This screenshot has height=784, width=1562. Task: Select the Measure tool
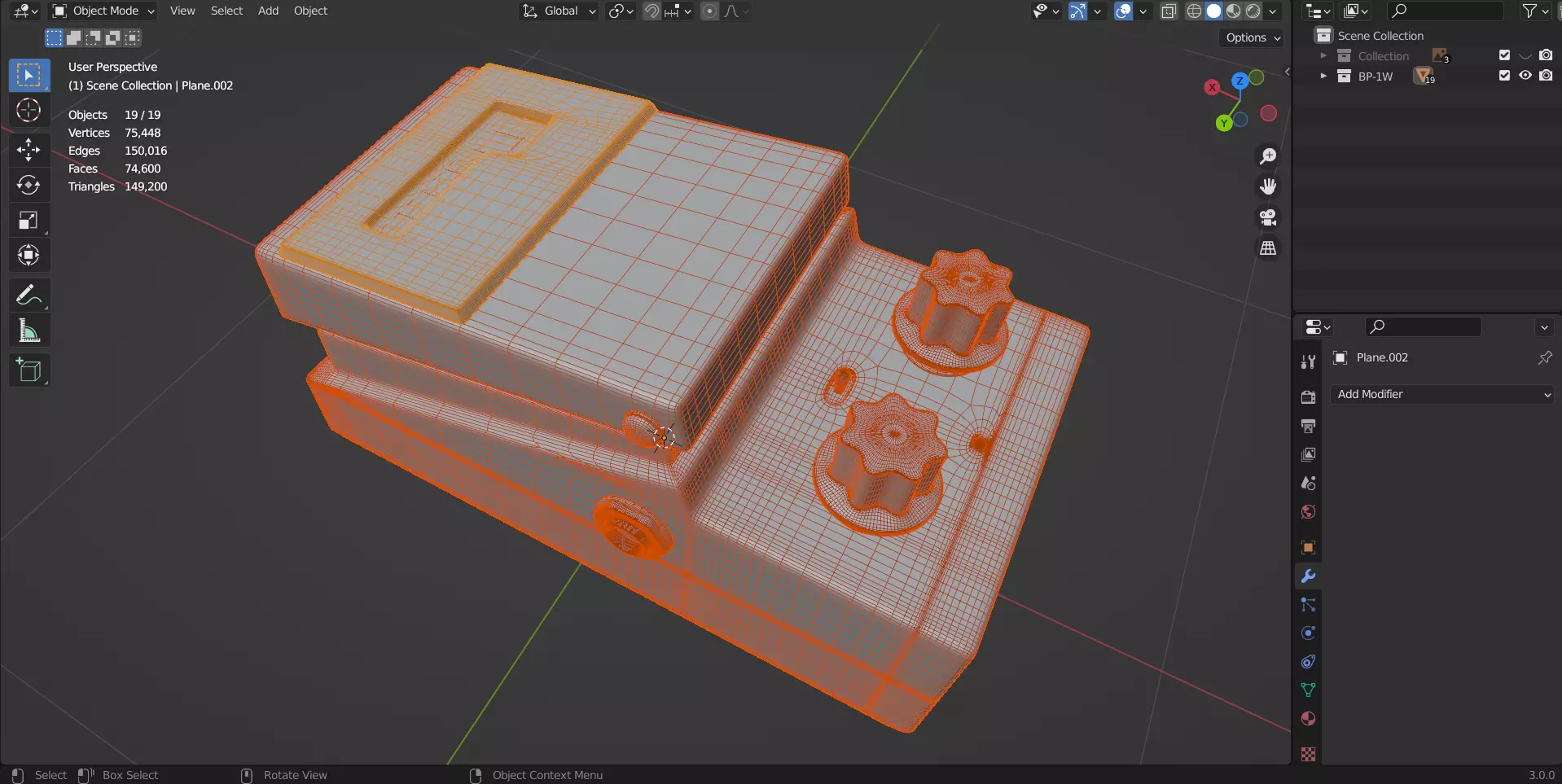(x=29, y=331)
